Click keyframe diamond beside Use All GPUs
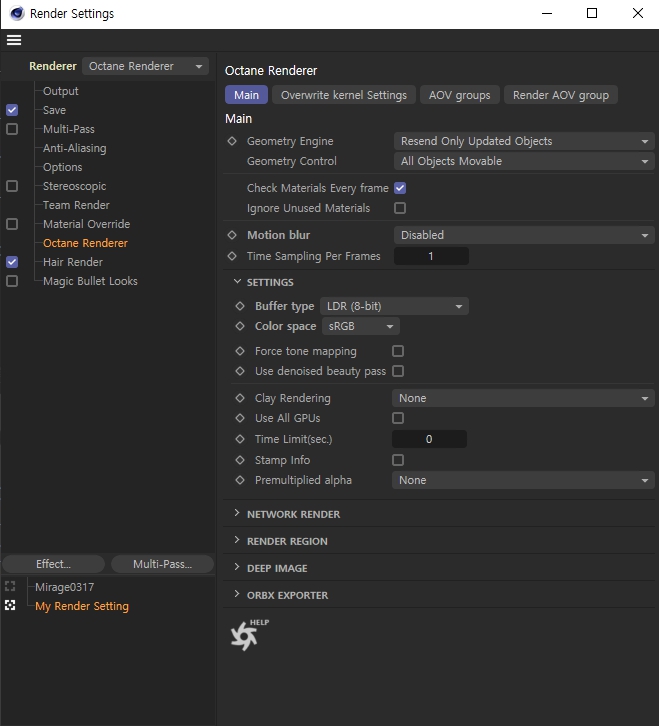This screenshot has height=726, width=659. 240,418
